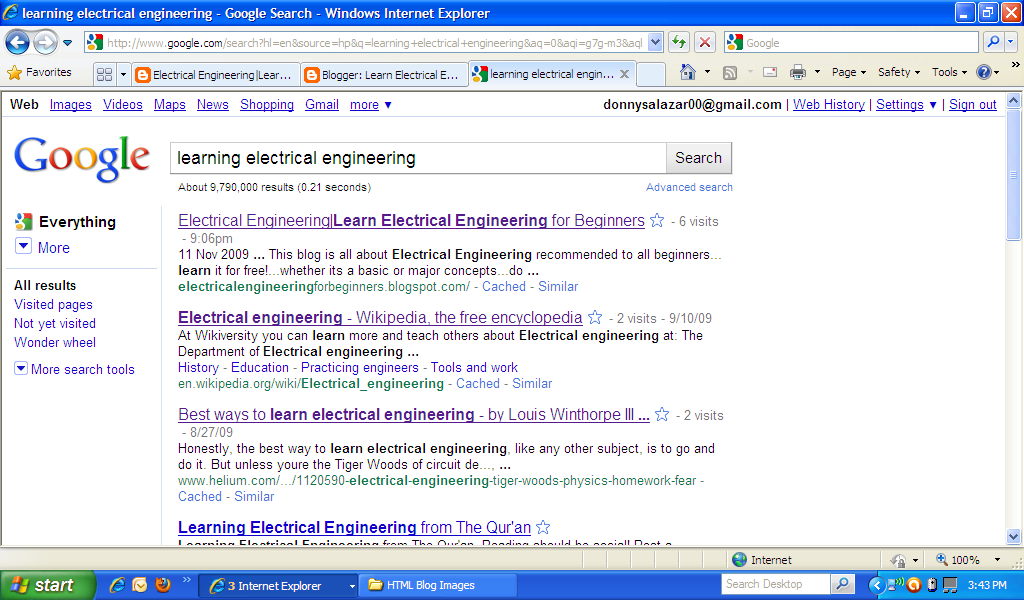The width and height of the screenshot is (1024, 600).
Task: Open Home button dropdown arrow
Action: point(707,72)
